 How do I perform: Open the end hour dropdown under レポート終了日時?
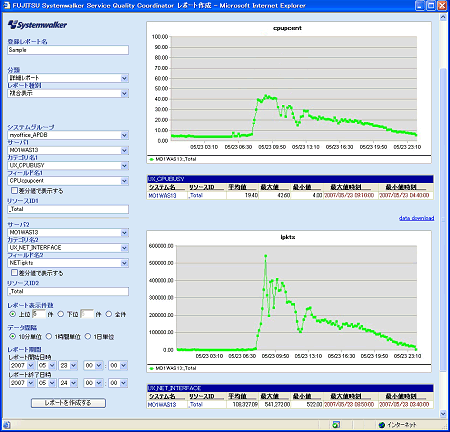[x=93, y=383]
